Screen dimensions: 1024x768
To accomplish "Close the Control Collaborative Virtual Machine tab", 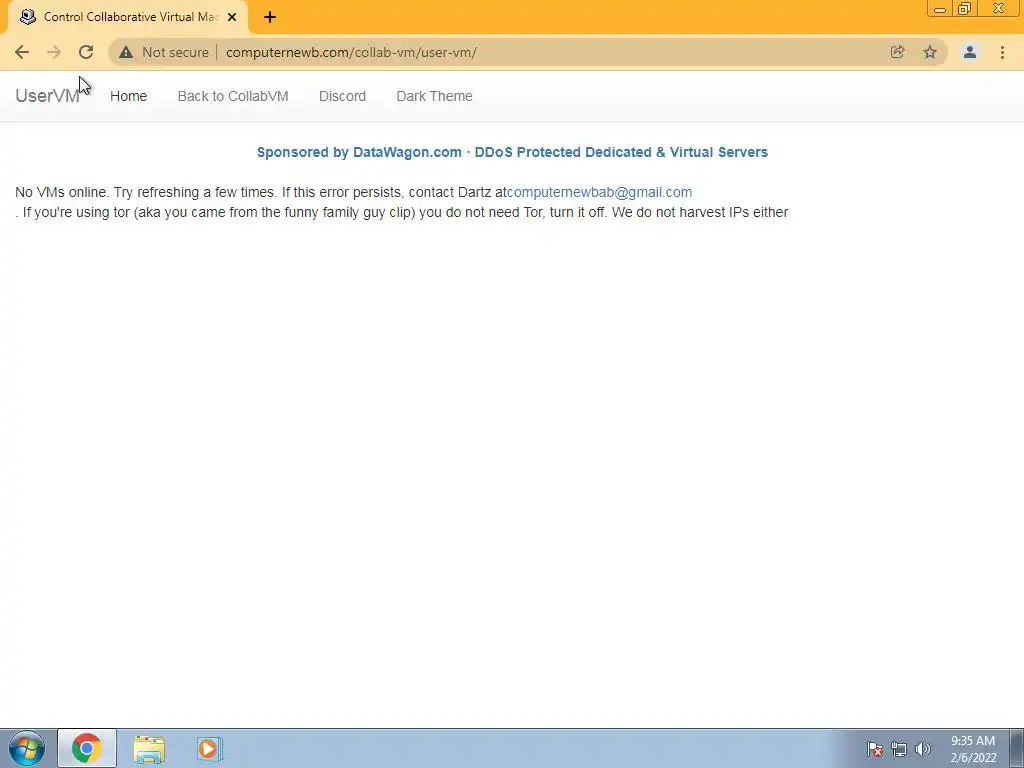I will tap(232, 17).
